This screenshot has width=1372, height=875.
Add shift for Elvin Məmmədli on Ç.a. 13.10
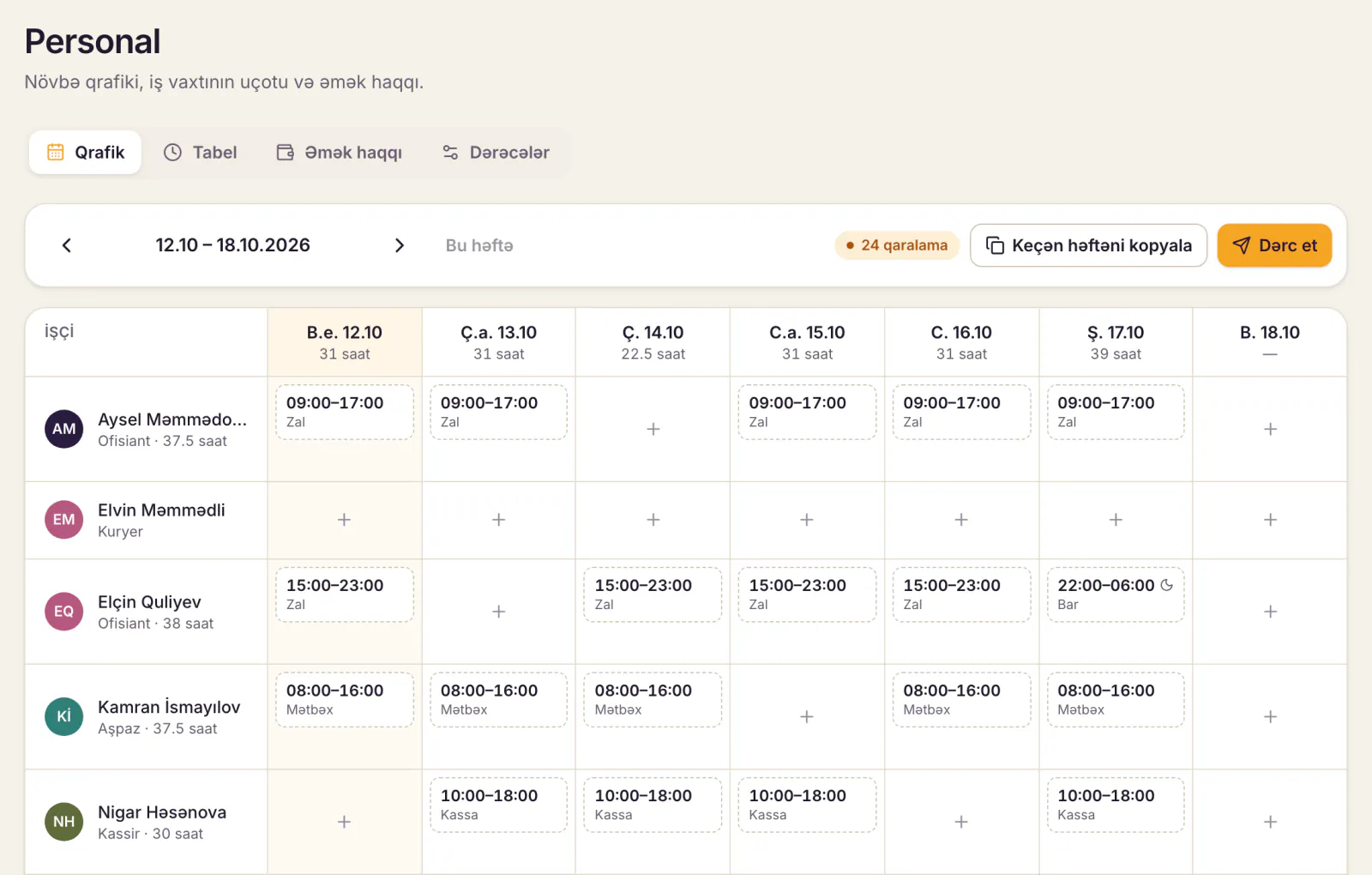pyautogui.click(x=499, y=520)
